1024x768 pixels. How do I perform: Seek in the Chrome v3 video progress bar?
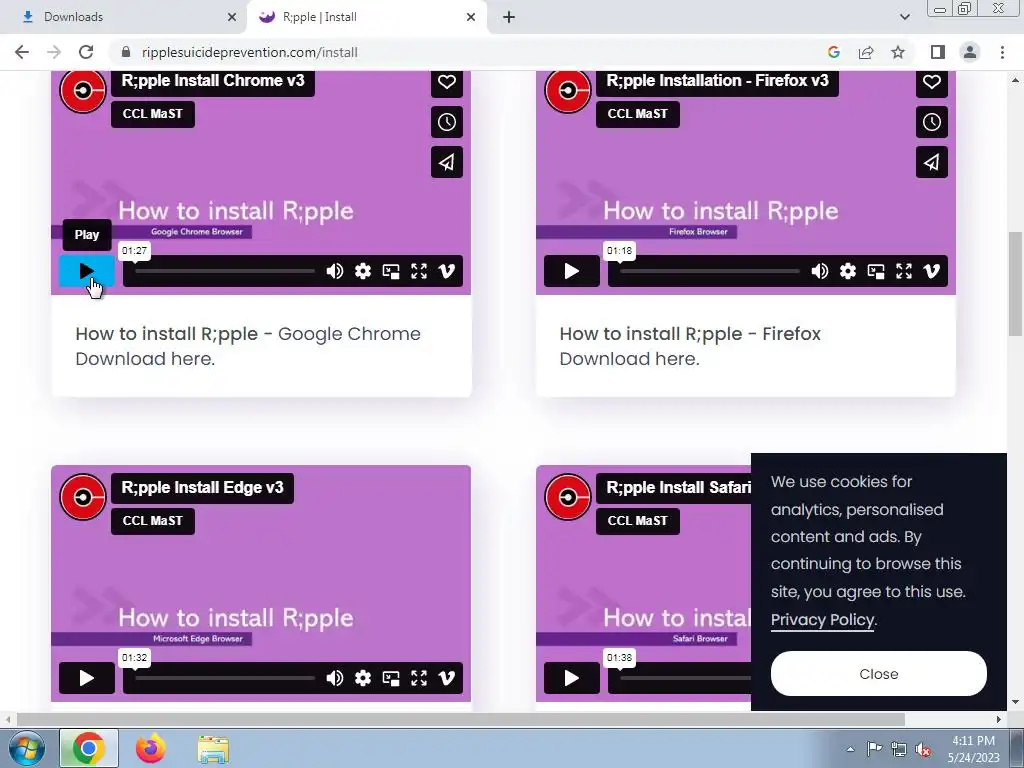225,271
